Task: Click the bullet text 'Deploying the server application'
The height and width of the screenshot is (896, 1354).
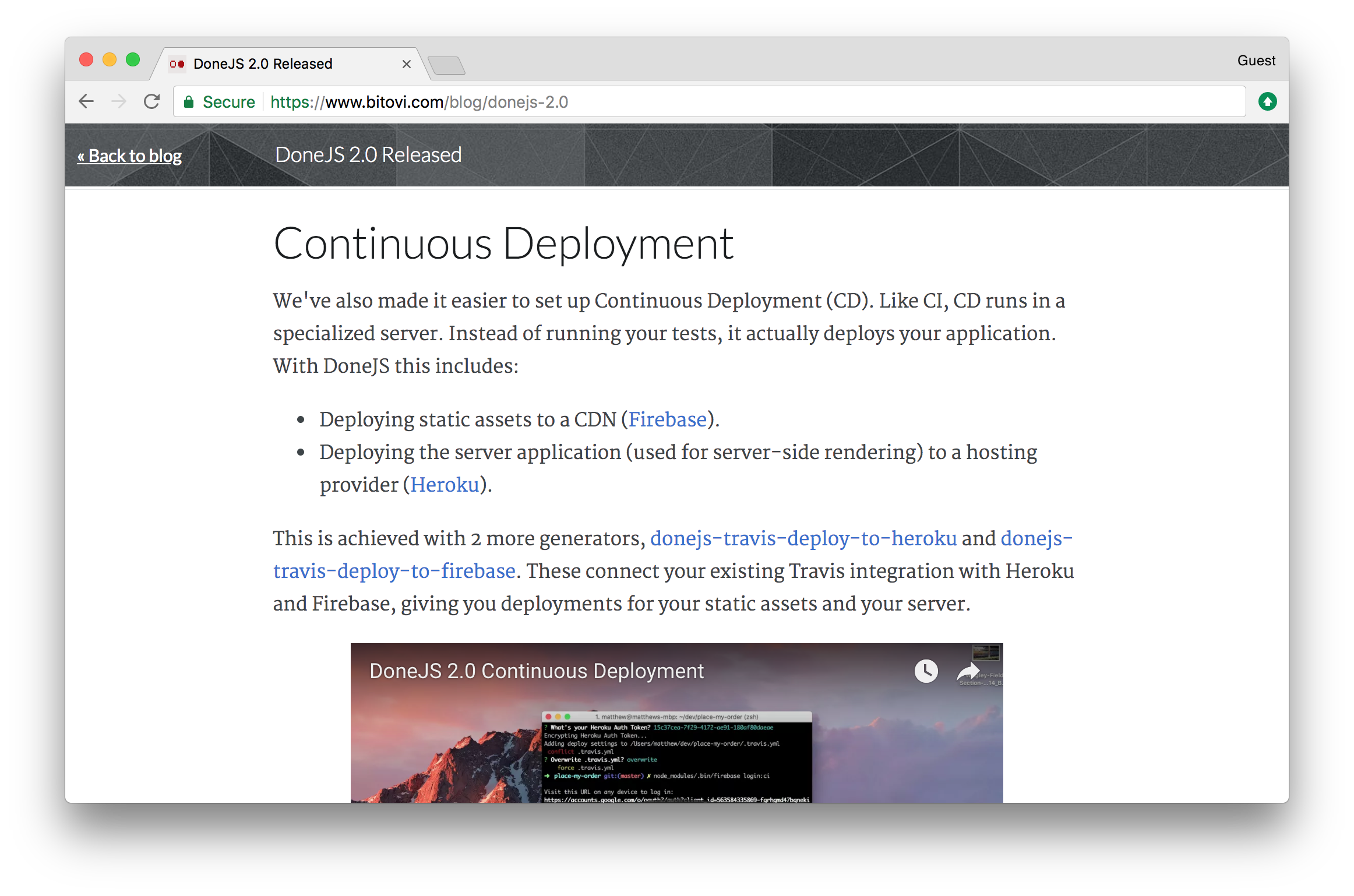Action: [470, 452]
